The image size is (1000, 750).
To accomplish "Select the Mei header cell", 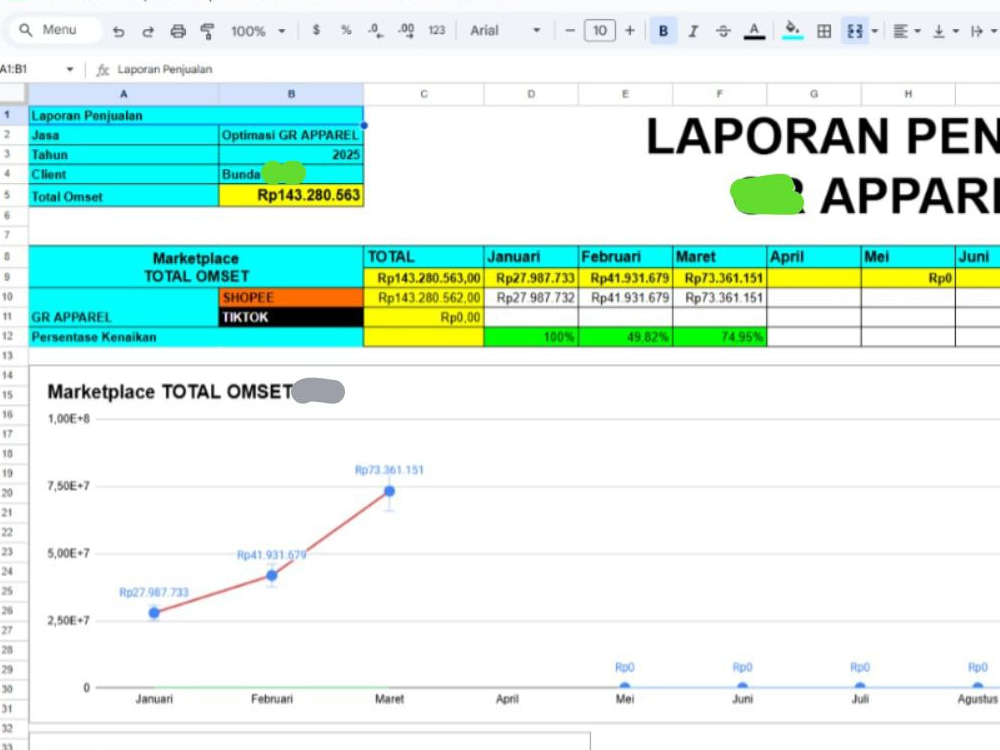I will 908,256.
